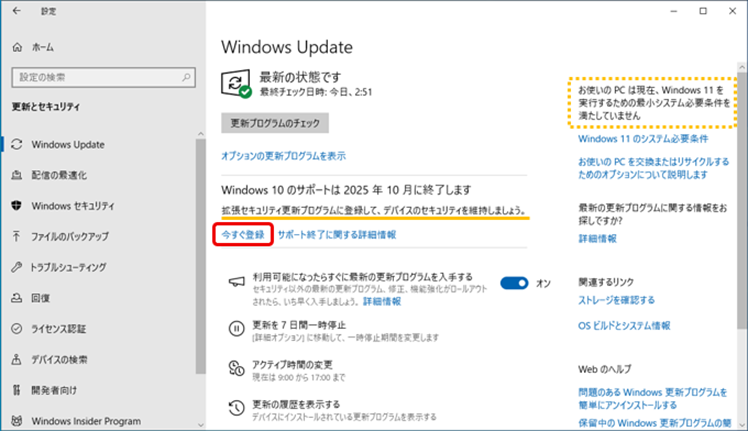Click 詳細情報 link under 最新の更新プログラムに関する情報

point(597,238)
